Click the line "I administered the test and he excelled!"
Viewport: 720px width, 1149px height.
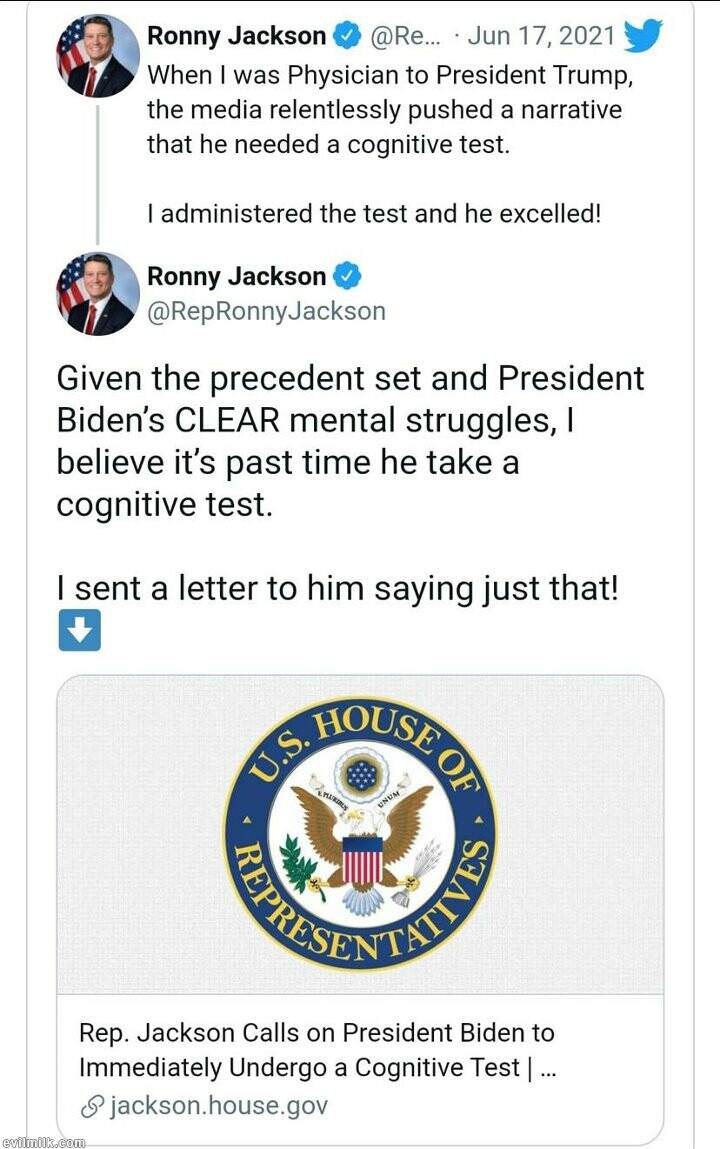coord(373,214)
